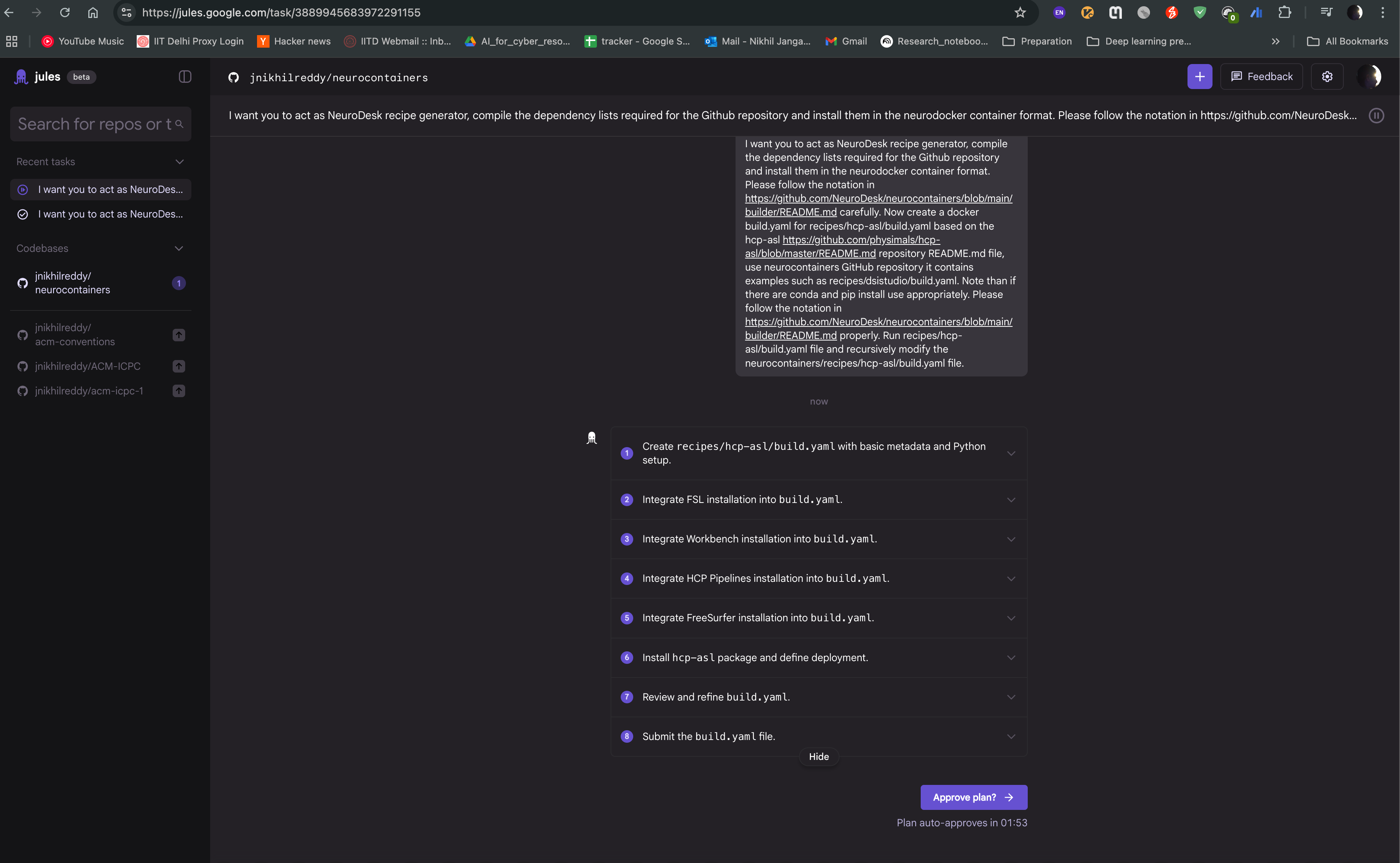The image size is (1400, 863).
Task: Toggle the sidebar collapse icon
Action: tap(184, 77)
